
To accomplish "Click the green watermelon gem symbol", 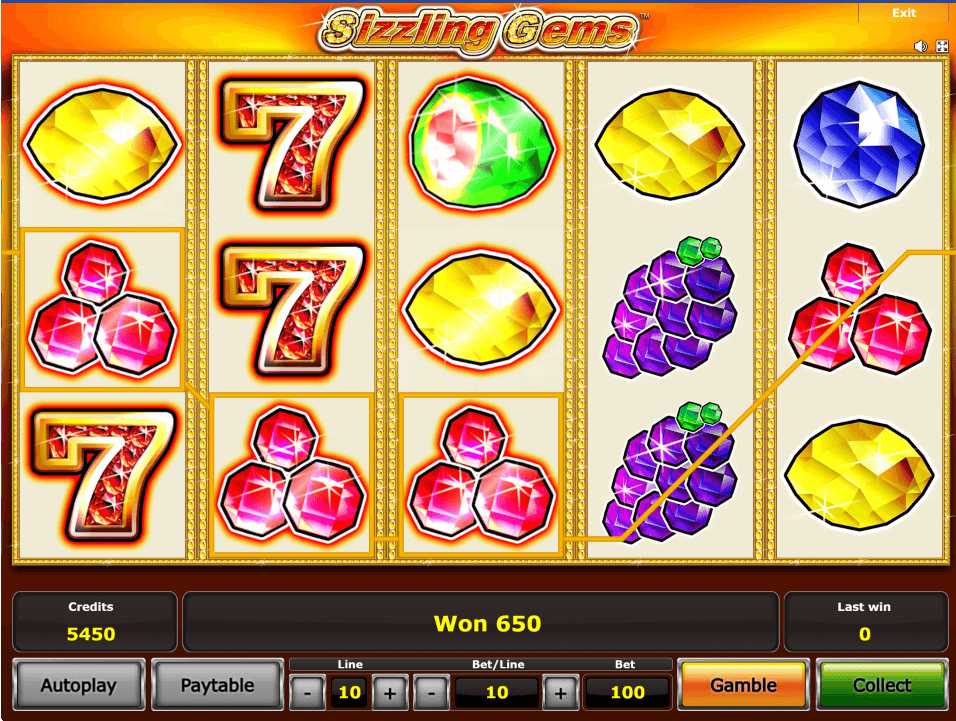I will click(x=482, y=144).
